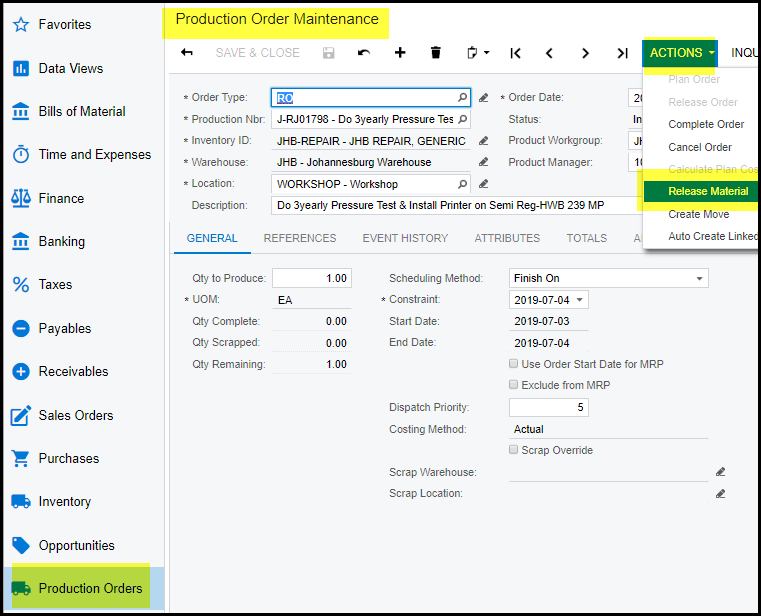Delete record using trash icon
The width and height of the screenshot is (761, 616).
[x=435, y=53]
